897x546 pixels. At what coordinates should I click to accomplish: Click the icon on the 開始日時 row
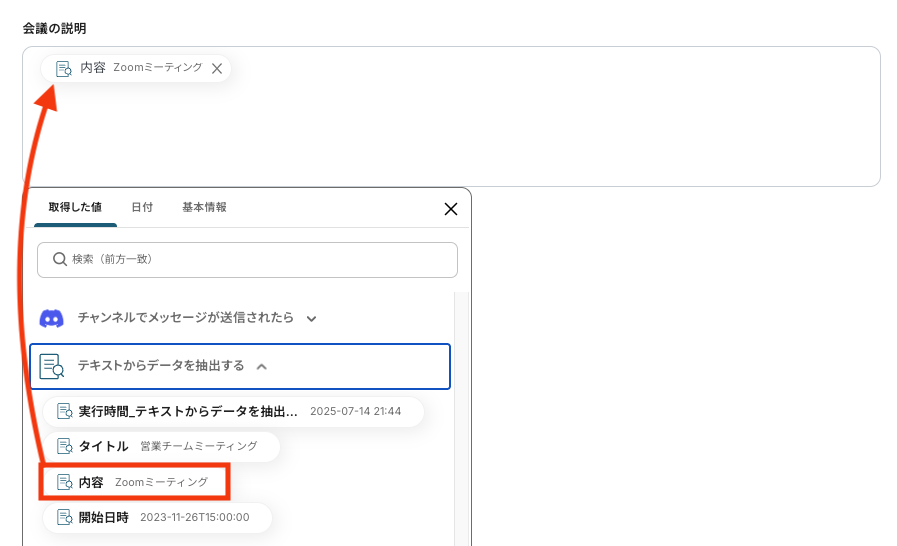[65, 517]
